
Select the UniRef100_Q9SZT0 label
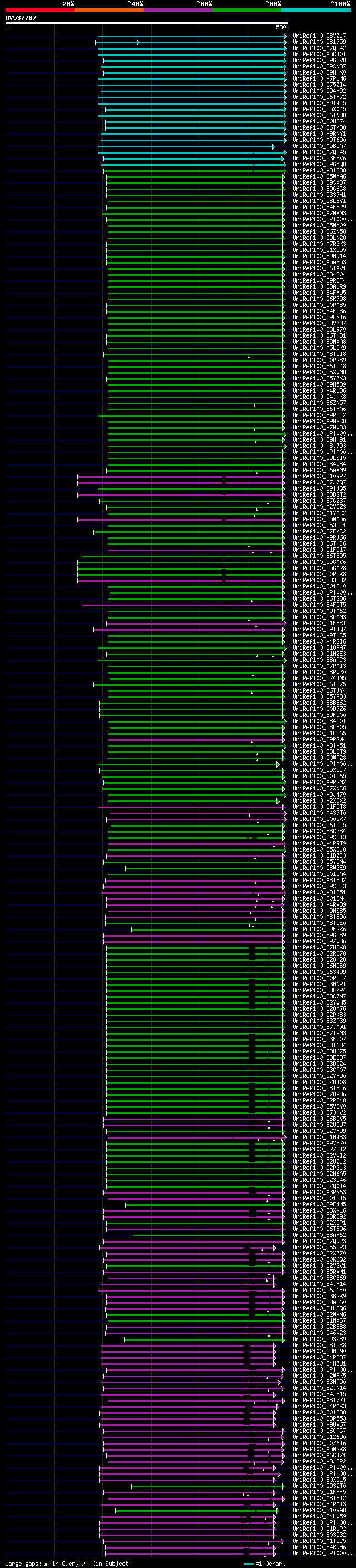tap(319, 1485)
